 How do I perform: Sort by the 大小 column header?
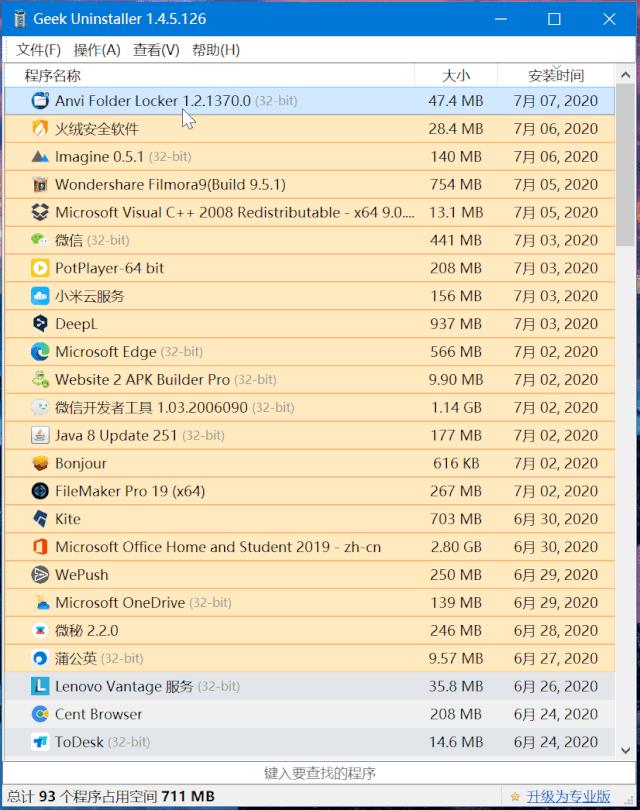(456, 75)
